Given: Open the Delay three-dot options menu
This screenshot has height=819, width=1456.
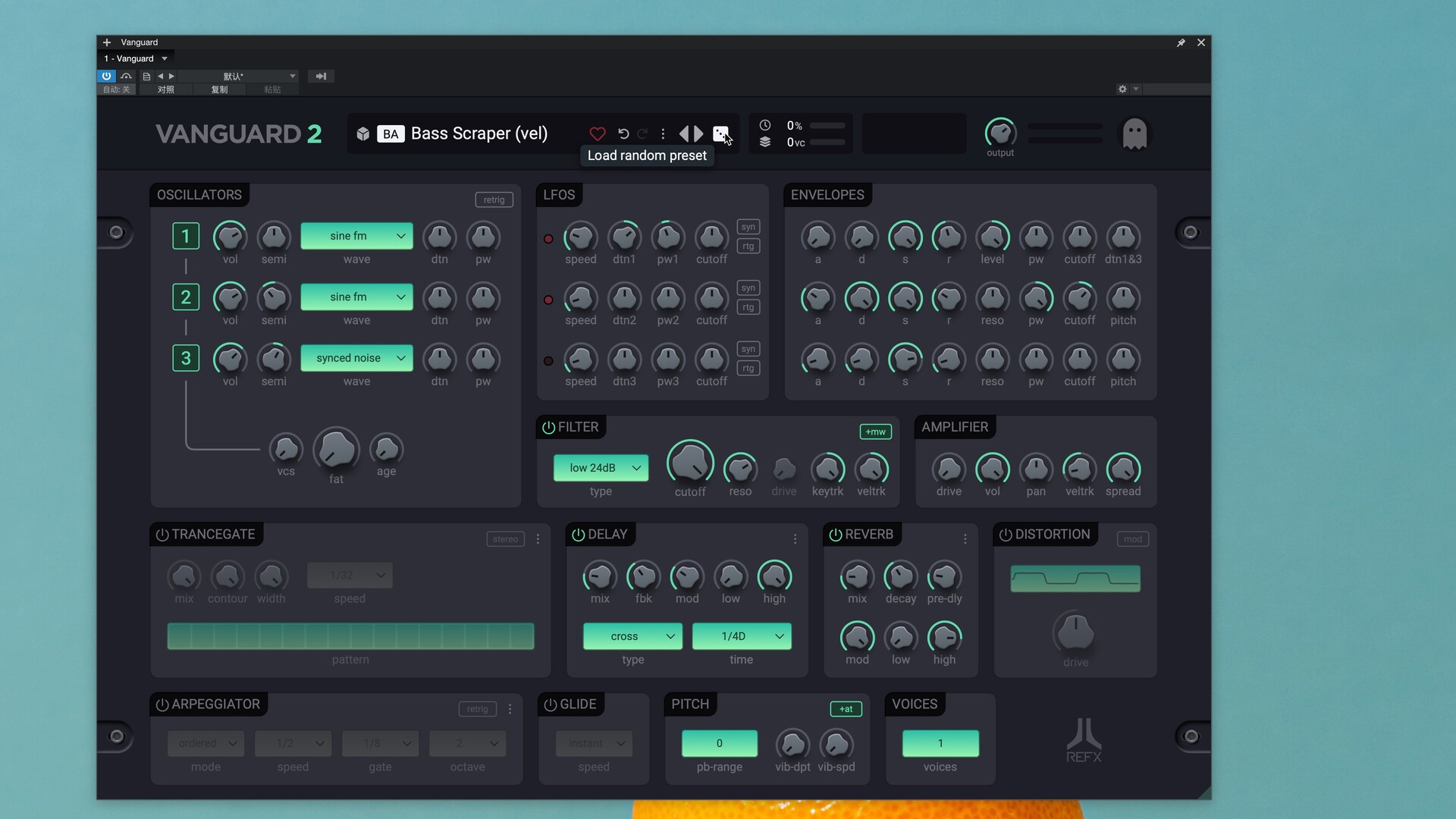Looking at the screenshot, I should click(x=795, y=539).
